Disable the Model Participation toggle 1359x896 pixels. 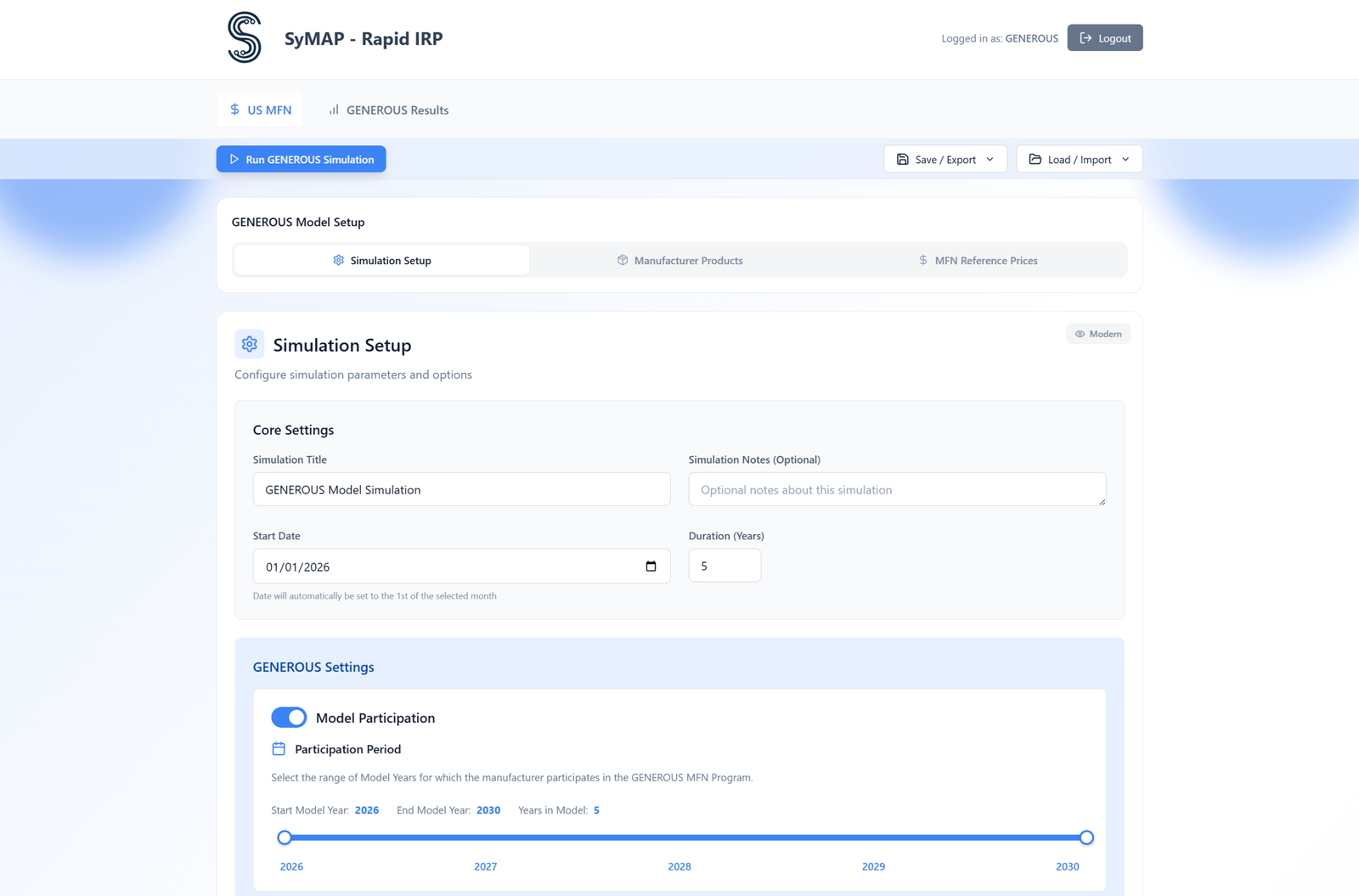[x=289, y=717]
